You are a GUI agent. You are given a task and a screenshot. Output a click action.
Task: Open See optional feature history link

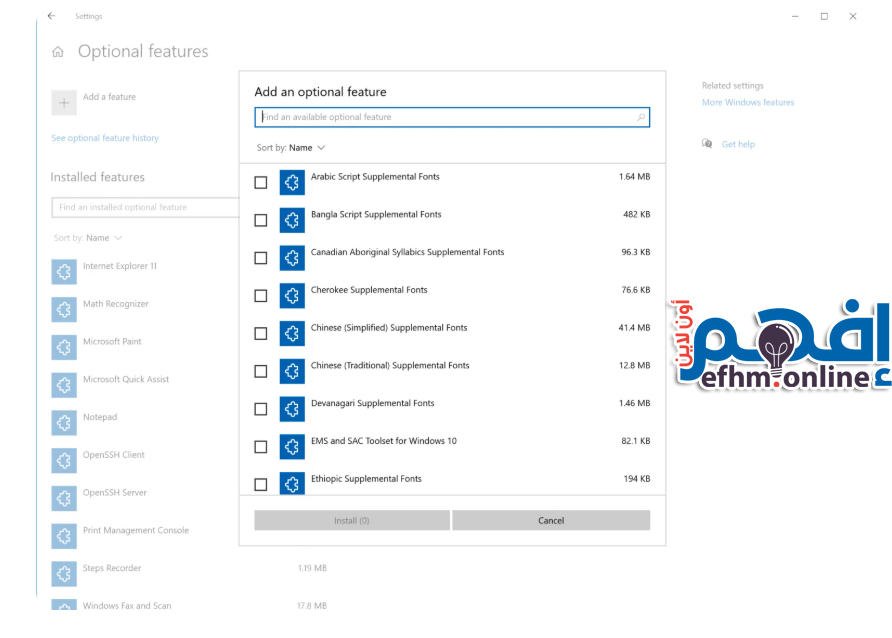[x=105, y=138]
